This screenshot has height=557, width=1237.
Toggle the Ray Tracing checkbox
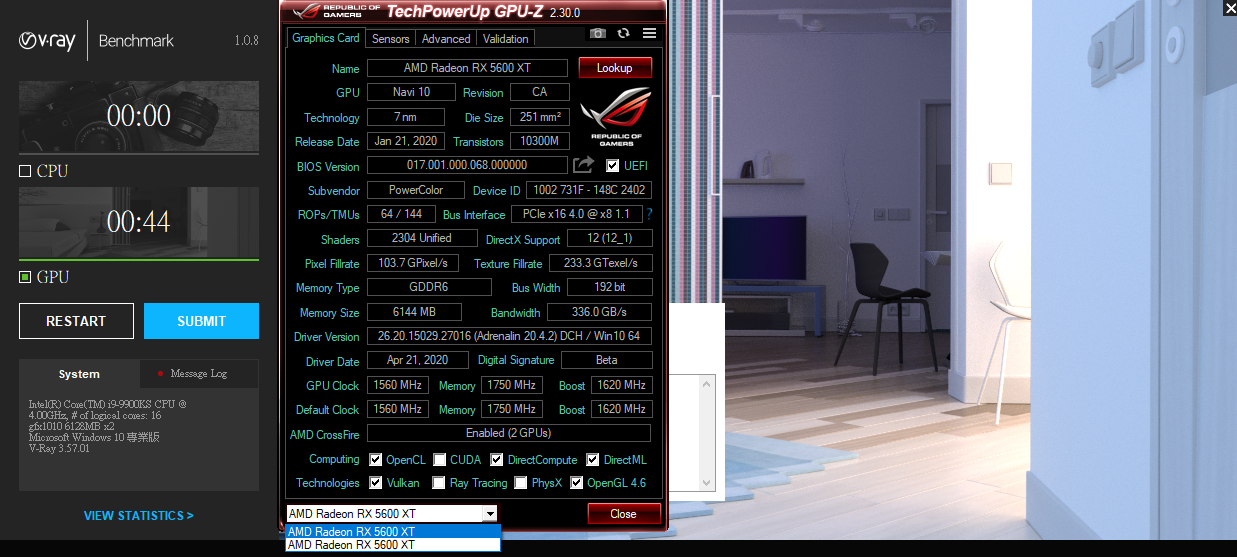click(x=438, y=482)
